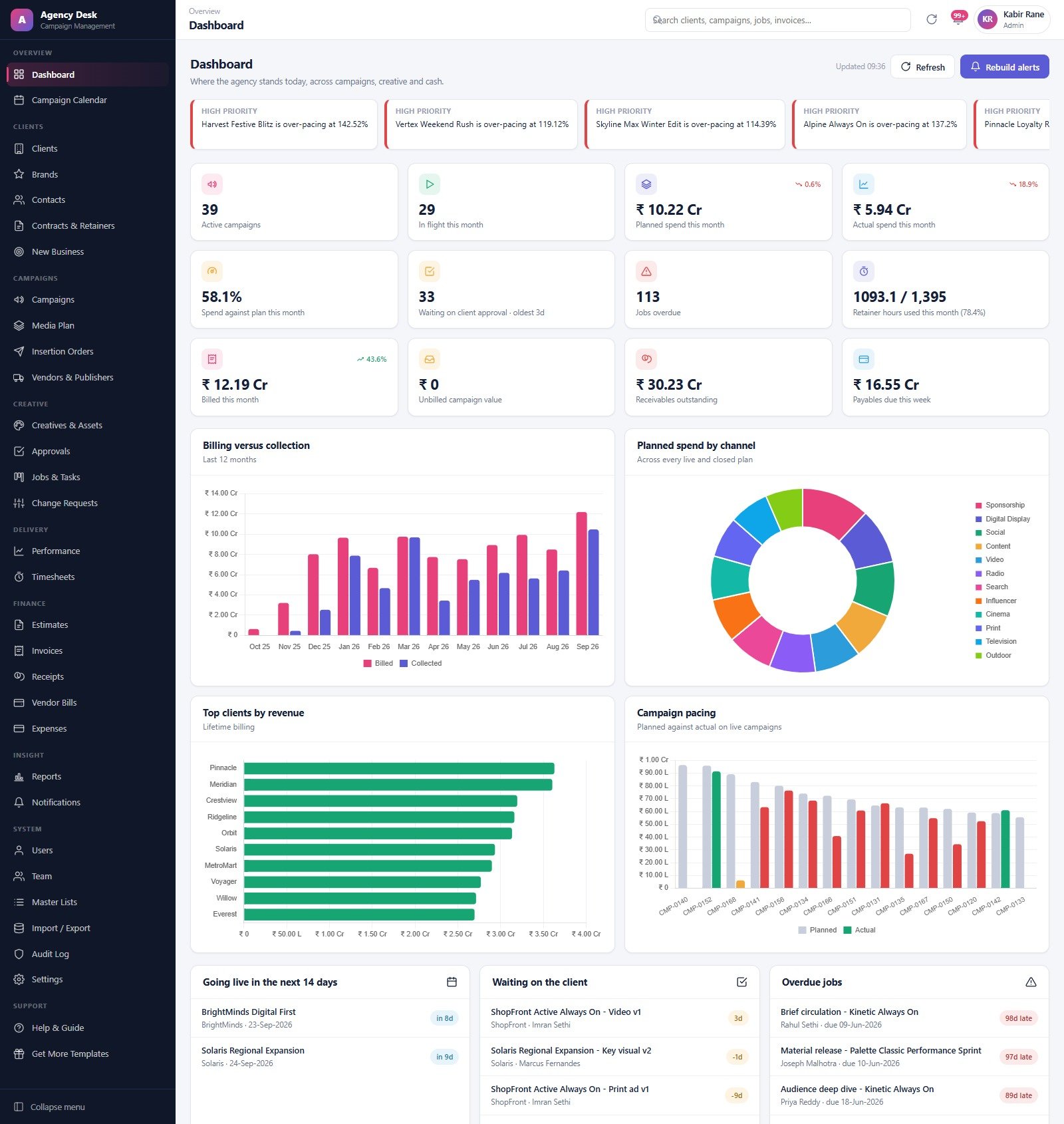Click the KR user avatar
Image resolution: width=1064 pixels, height=1124 pixels.
point(988,19)
